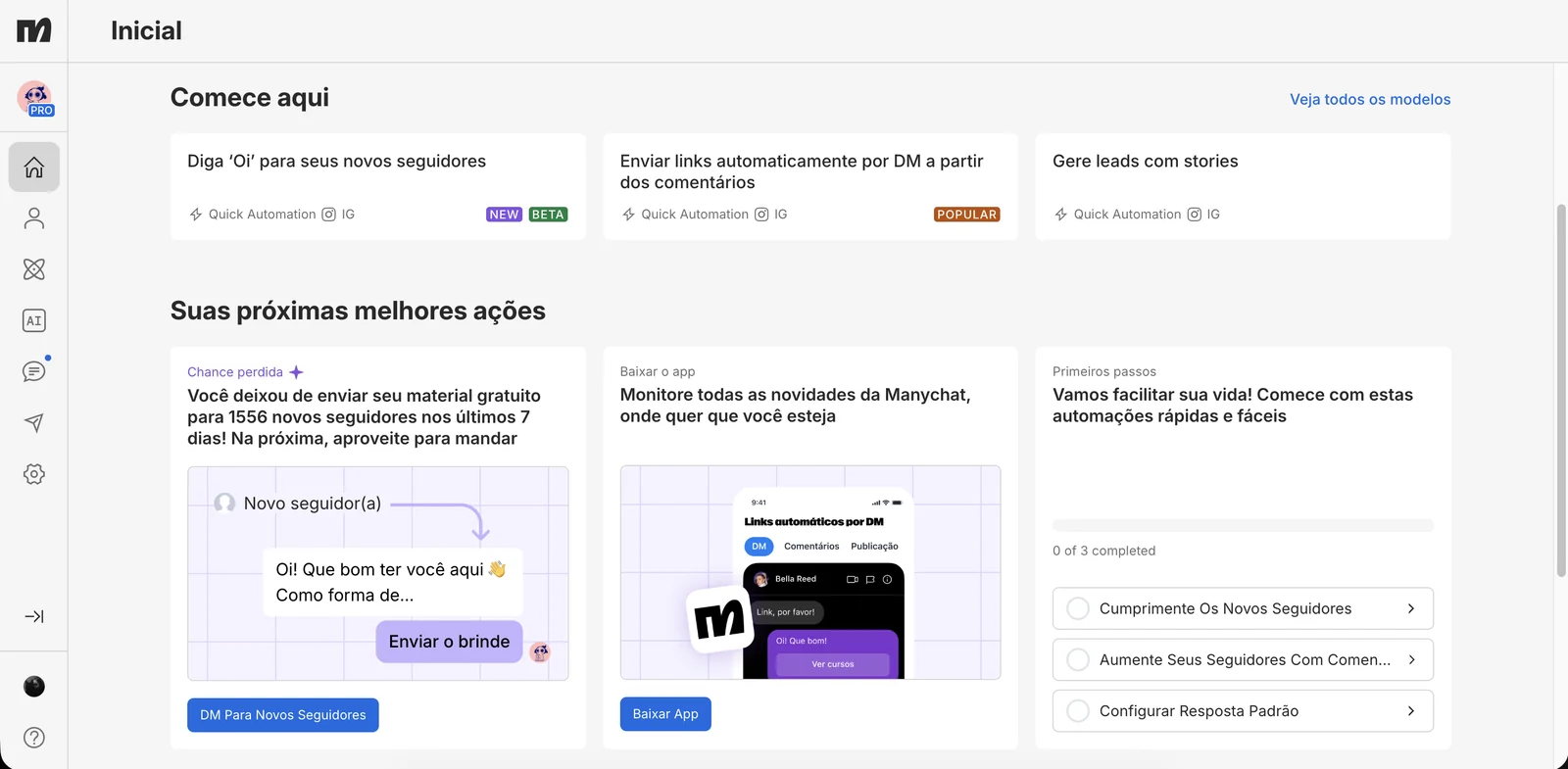Expand Aumente Seus Seguidores chevron
Viewport: 1568px width, 769px height.
(1411, 660)
